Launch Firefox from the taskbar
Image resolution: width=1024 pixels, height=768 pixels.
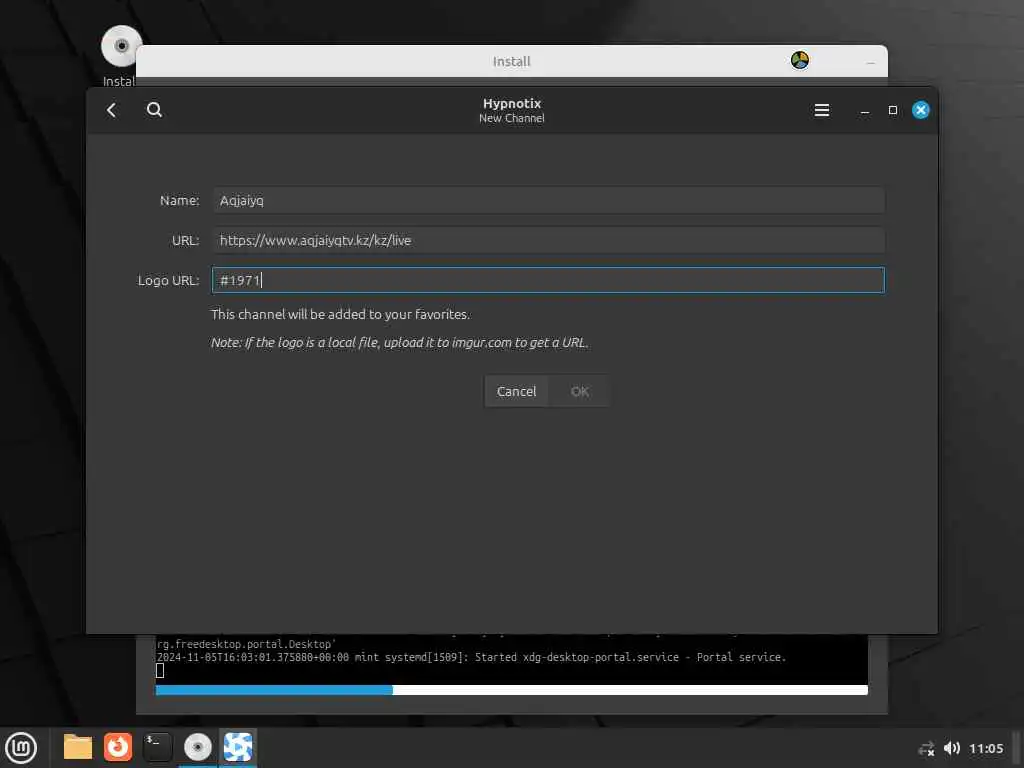[x=118, y=747]
